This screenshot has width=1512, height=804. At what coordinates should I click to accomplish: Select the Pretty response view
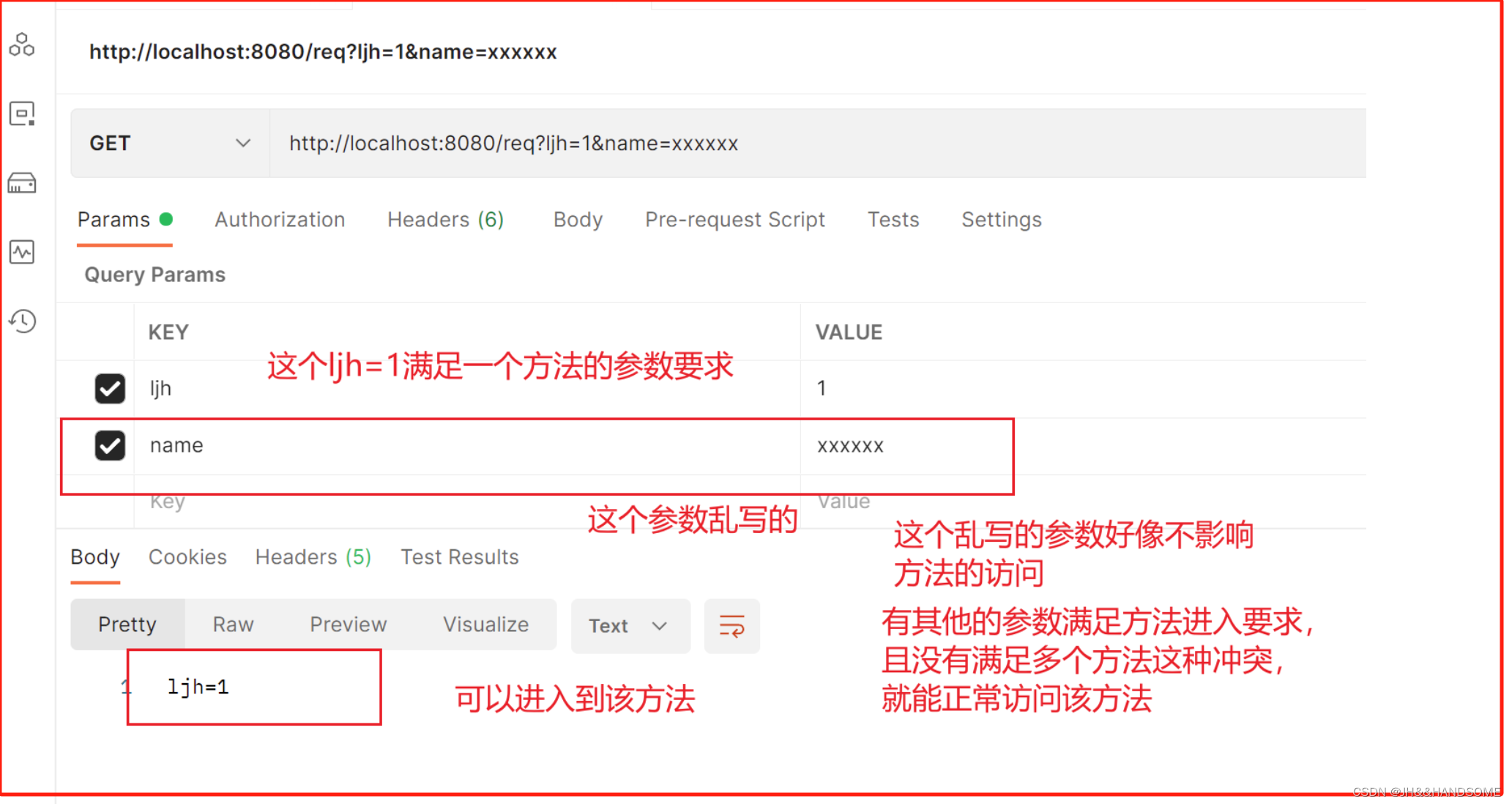(x=127, y=625)
